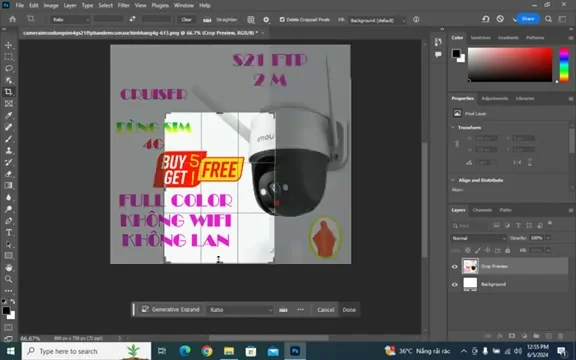Open the Ratio dropdown in contextual bar
Viewport: 576px width, 360px height.
click(x=240, y=310)
